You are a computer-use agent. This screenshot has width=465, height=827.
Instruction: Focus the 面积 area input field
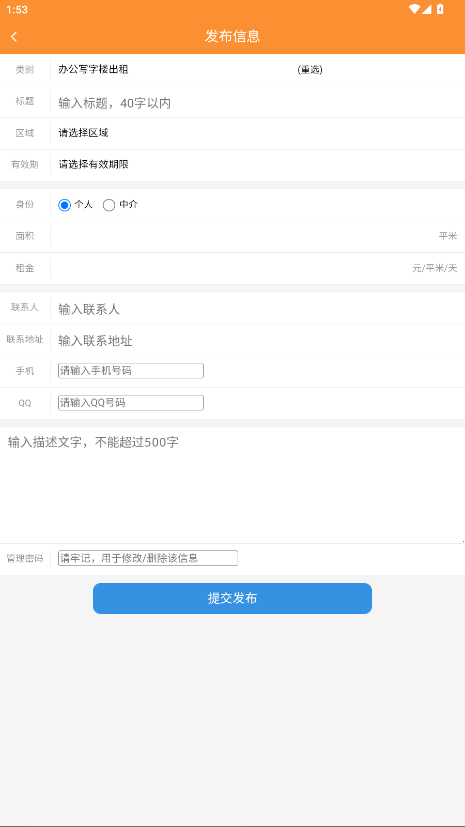click(x=245, y=236)
